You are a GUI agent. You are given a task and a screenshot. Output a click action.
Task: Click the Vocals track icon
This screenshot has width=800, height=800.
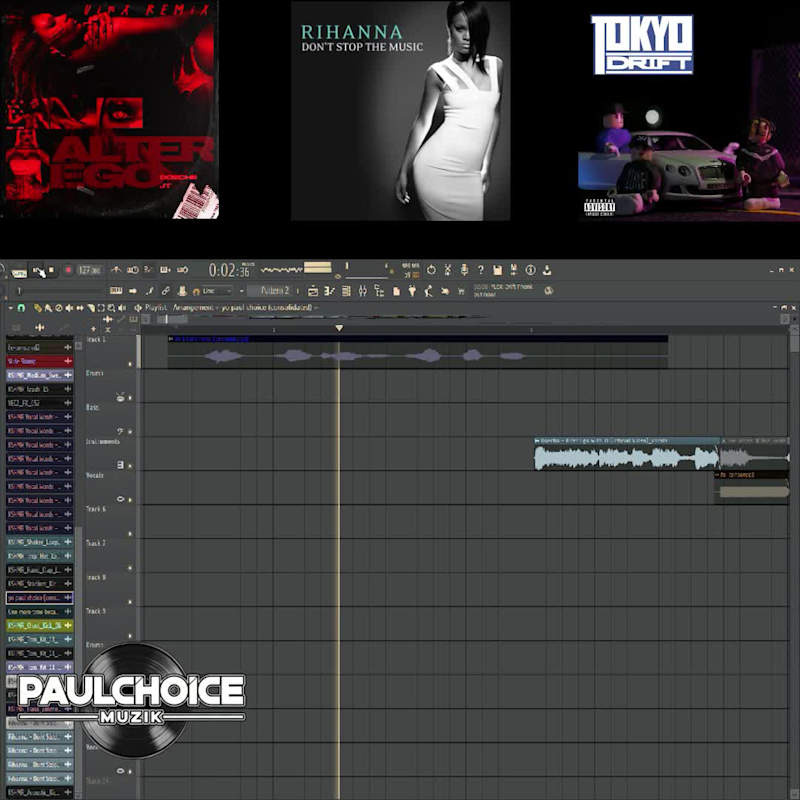point(120,499)
